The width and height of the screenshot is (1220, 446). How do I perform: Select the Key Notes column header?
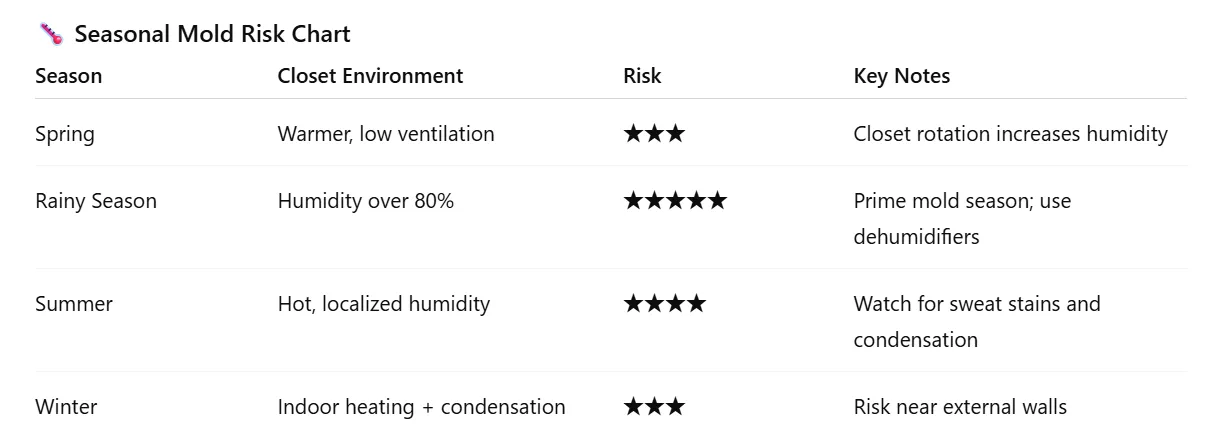point(901,76)
